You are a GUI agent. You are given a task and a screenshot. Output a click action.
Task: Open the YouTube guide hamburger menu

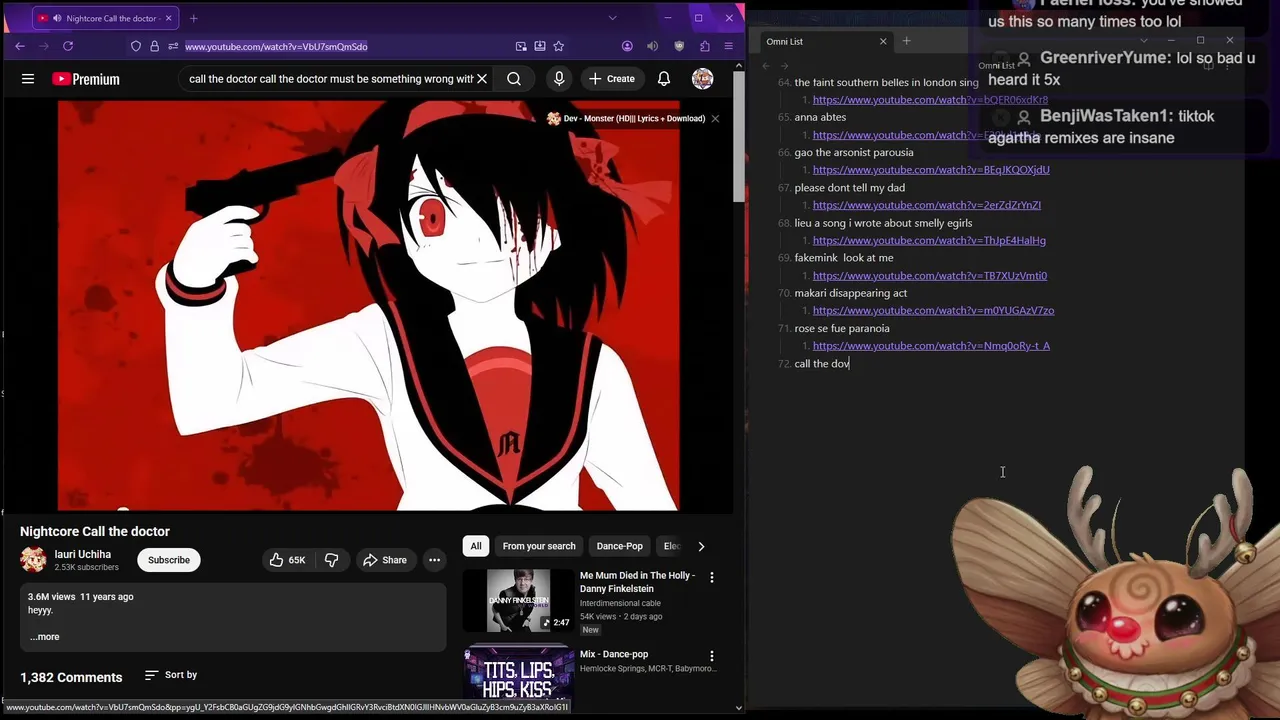28,79
